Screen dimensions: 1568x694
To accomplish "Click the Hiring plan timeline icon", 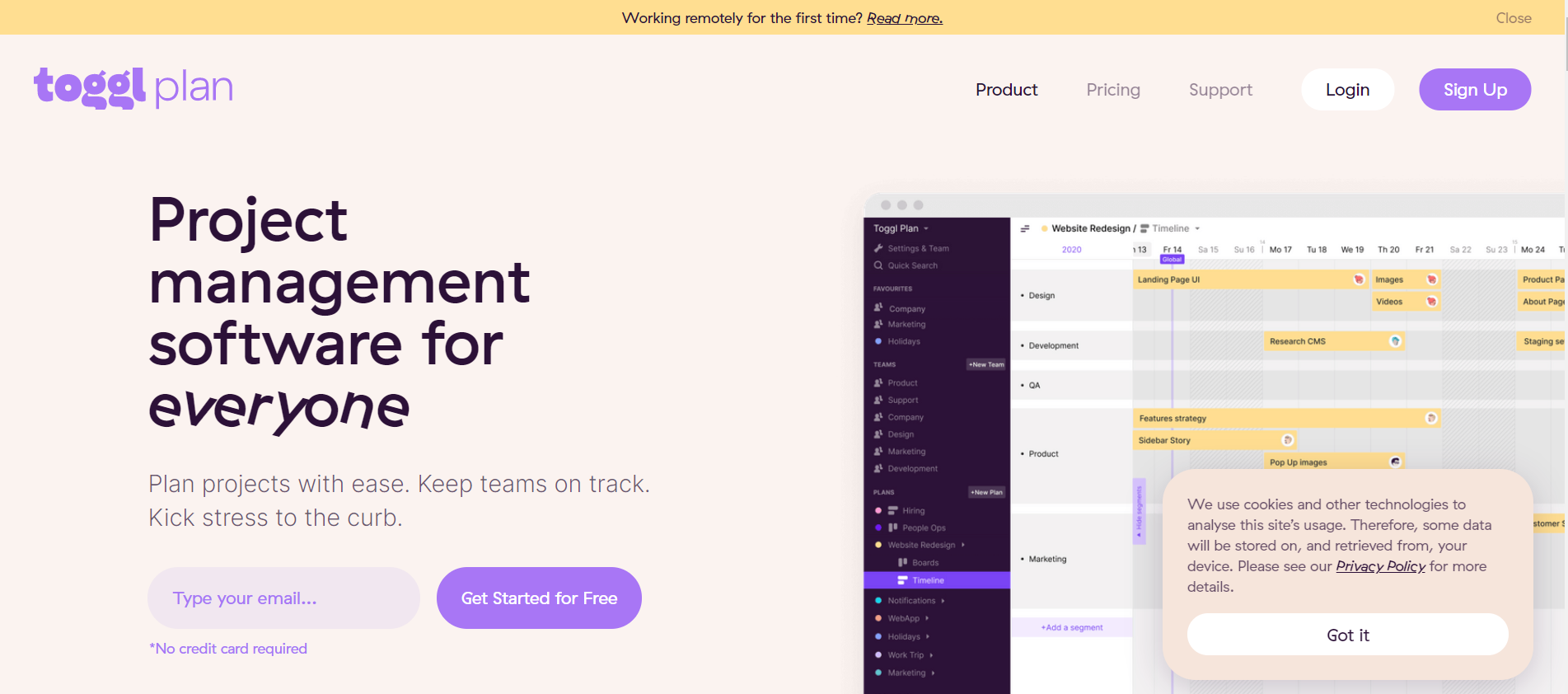I will (x=892, y=510).
